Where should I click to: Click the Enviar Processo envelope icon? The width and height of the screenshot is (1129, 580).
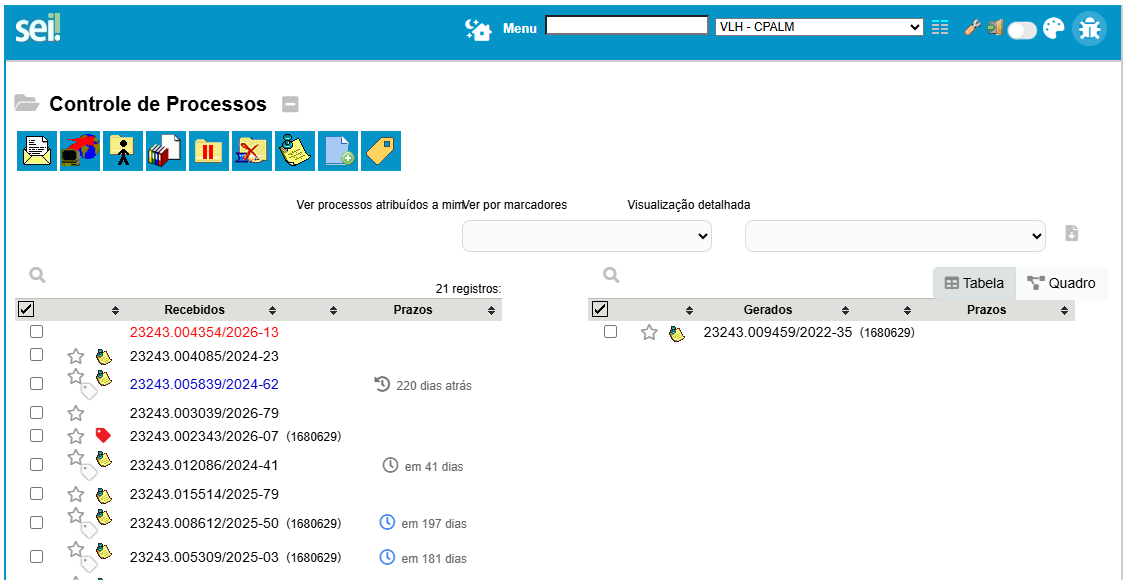37,151
